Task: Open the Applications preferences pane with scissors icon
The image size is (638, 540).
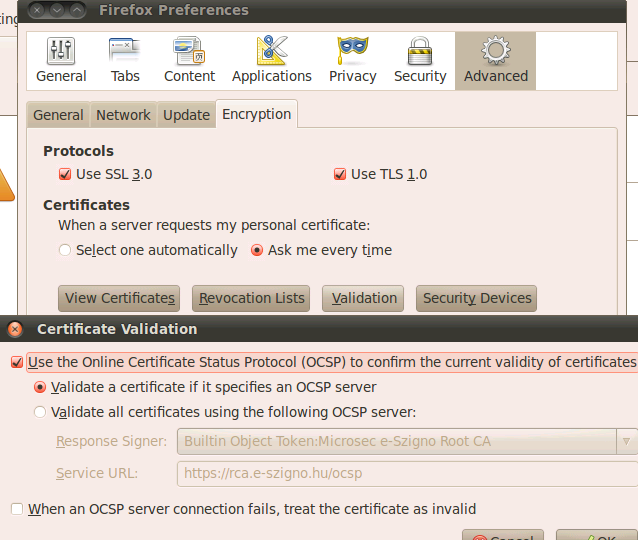Action: tap(272, 60)
